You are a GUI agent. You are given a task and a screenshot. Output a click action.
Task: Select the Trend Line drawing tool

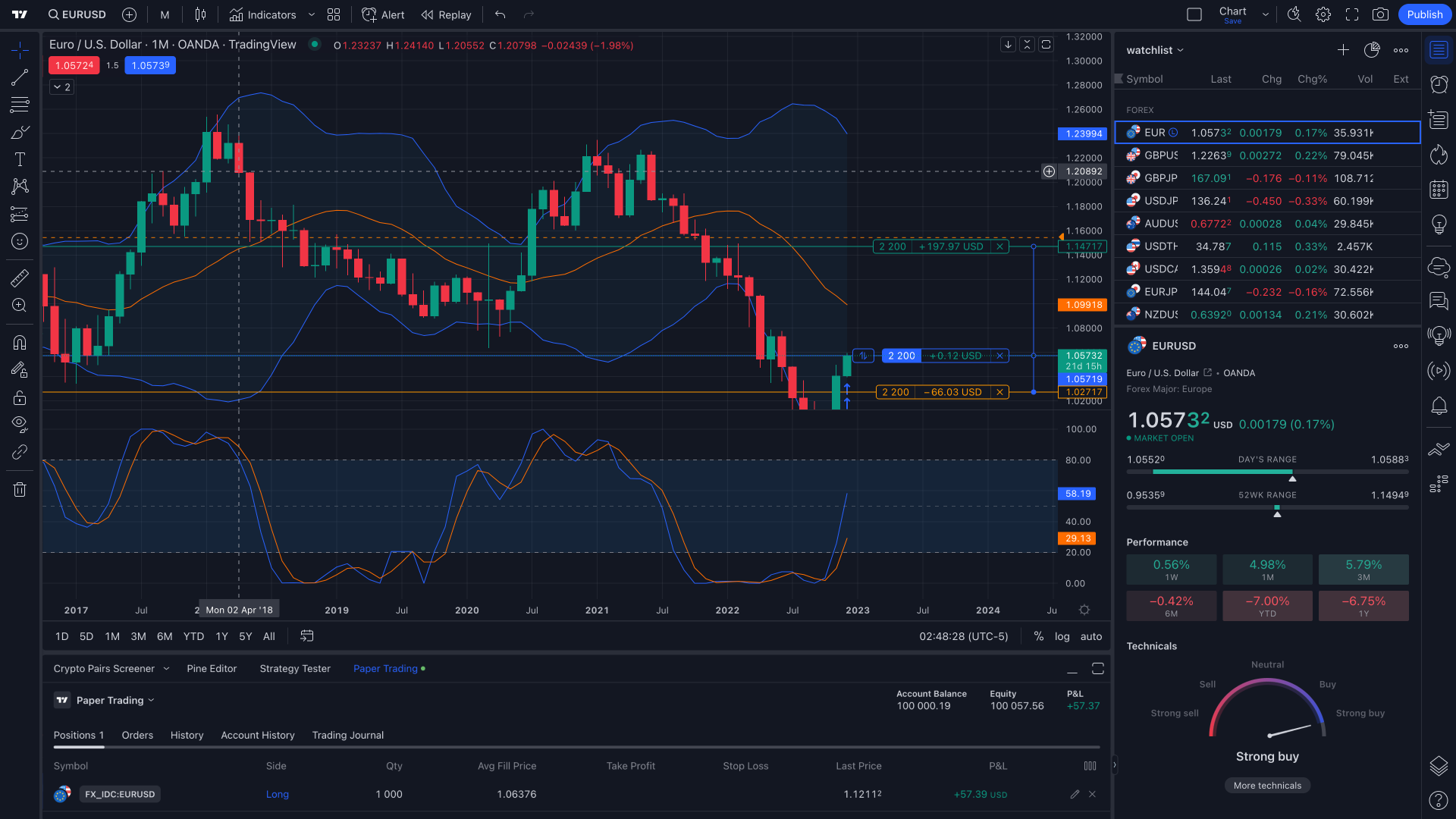tap(19, 77)
